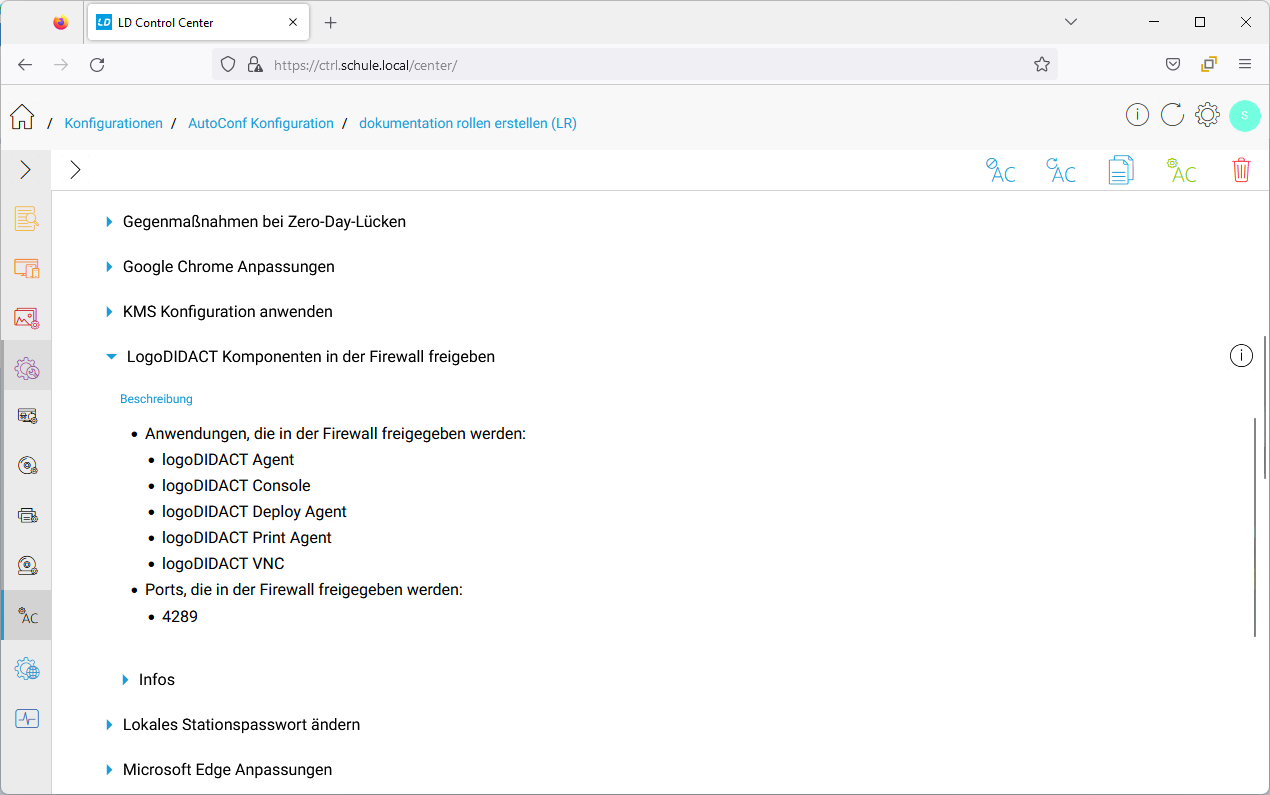1270x795 pixels.
Task: Open the Pocket save icon
Action: [1173, 64]
